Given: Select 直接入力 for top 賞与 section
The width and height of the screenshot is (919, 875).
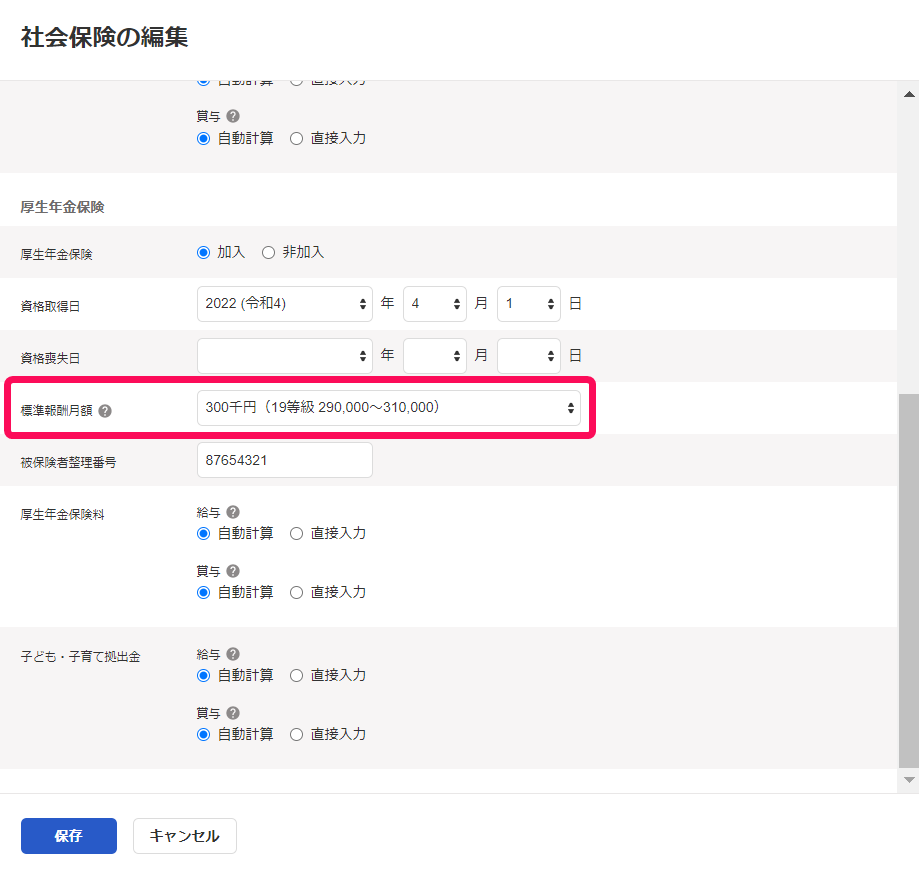Looking at the screenshot, I should [x=297, y=139].
